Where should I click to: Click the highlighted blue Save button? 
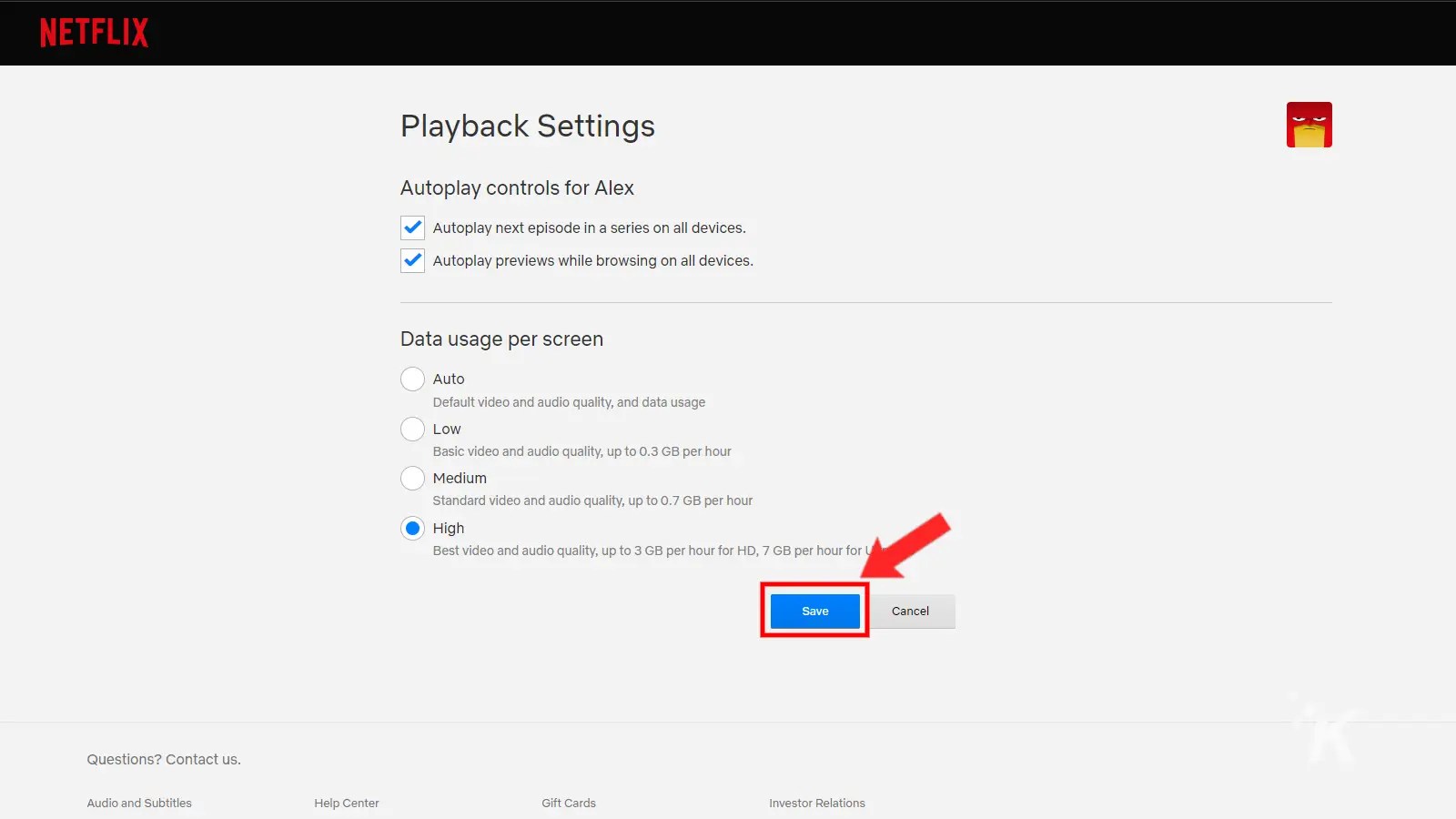814,611
